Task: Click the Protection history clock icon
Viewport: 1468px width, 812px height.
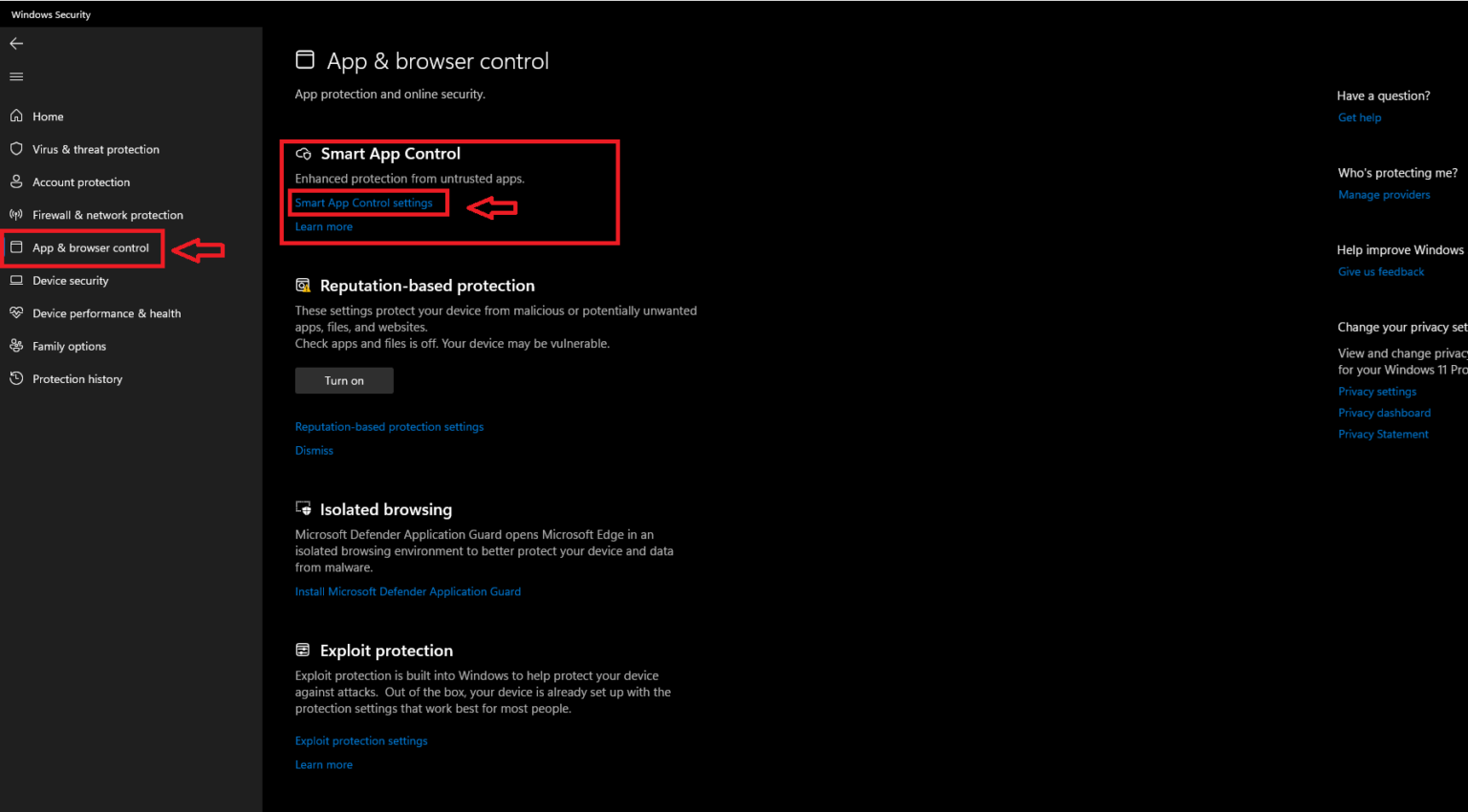Action: click(16, 378)
